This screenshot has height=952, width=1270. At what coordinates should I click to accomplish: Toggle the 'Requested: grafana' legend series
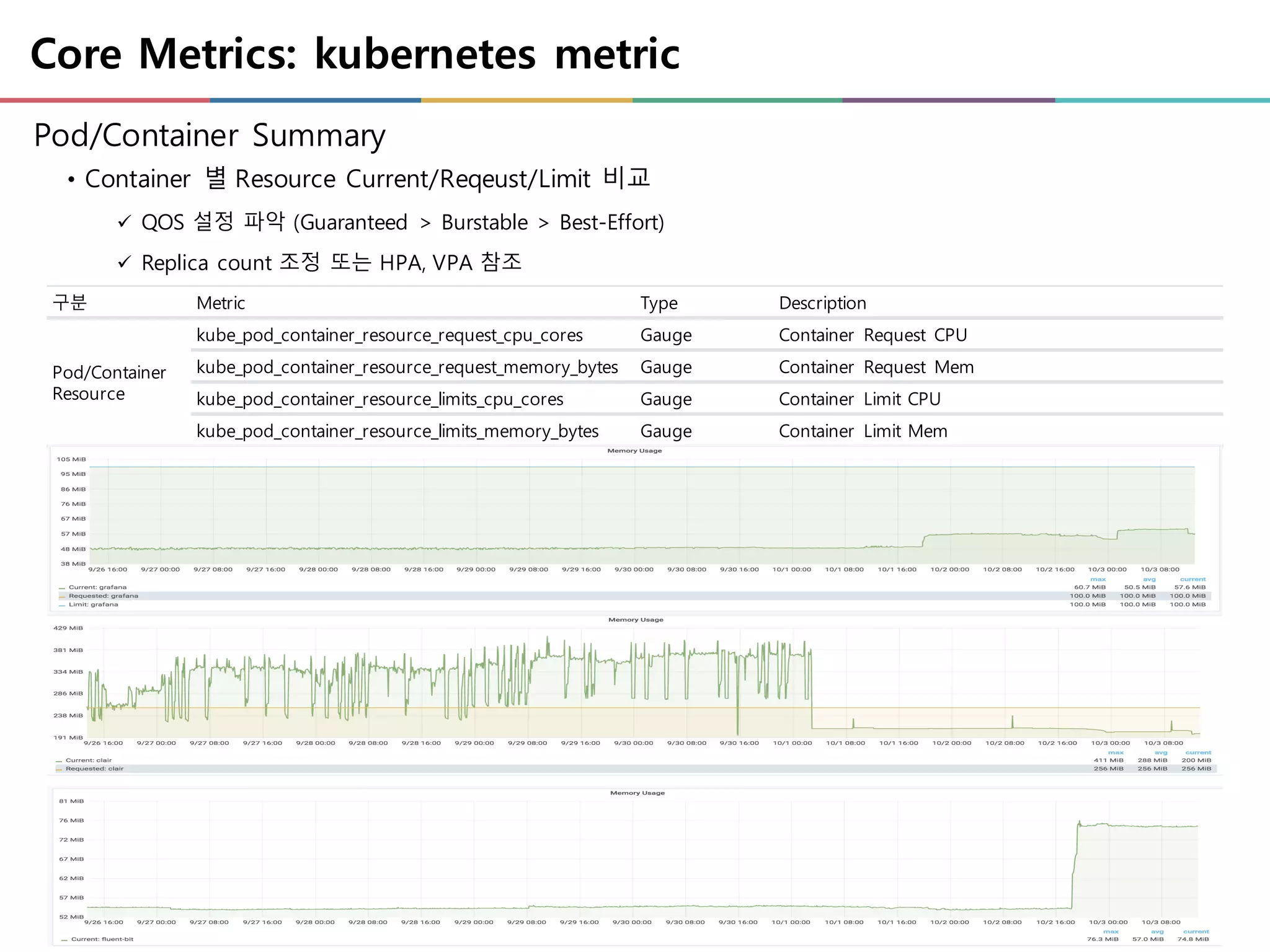point(103,596)
